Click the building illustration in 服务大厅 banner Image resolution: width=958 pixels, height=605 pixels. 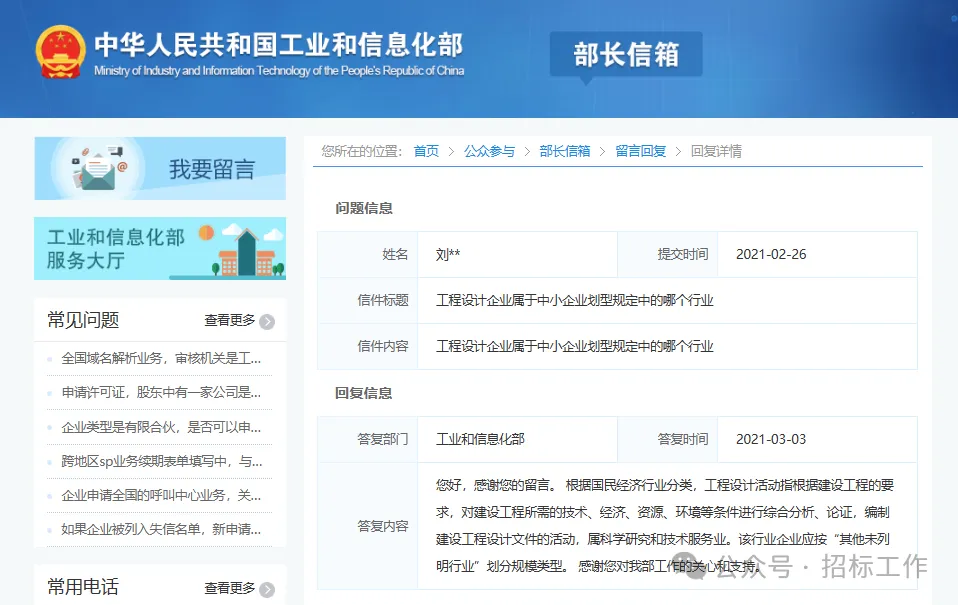(x=247, y=252)
